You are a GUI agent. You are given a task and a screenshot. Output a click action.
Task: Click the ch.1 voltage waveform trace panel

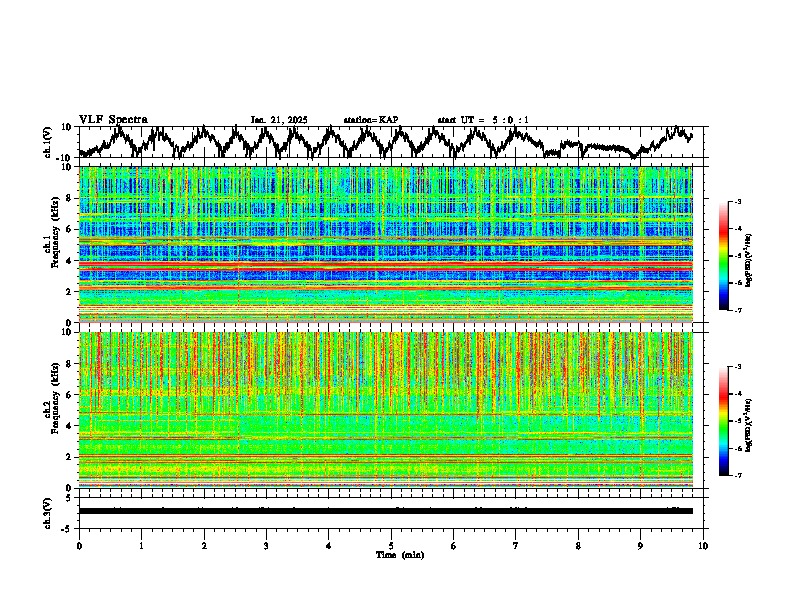[391, 142]
